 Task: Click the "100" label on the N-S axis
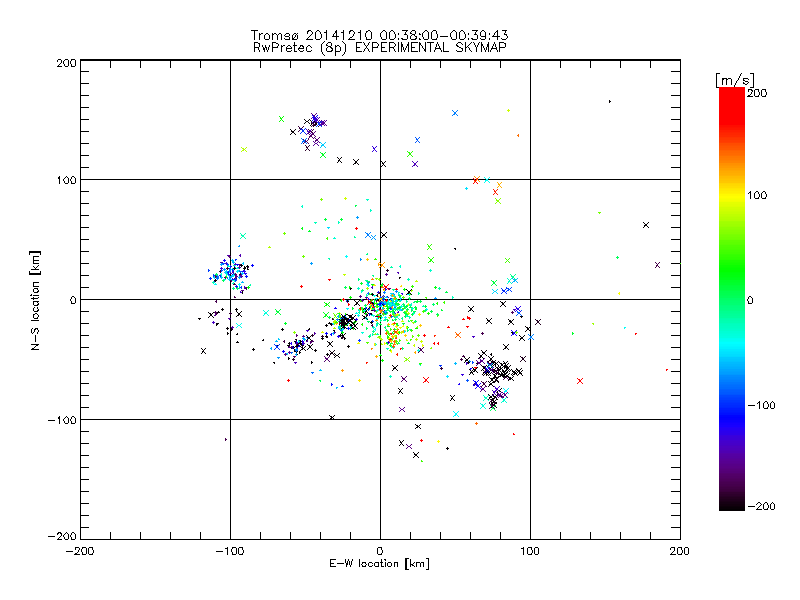(66, 180)
